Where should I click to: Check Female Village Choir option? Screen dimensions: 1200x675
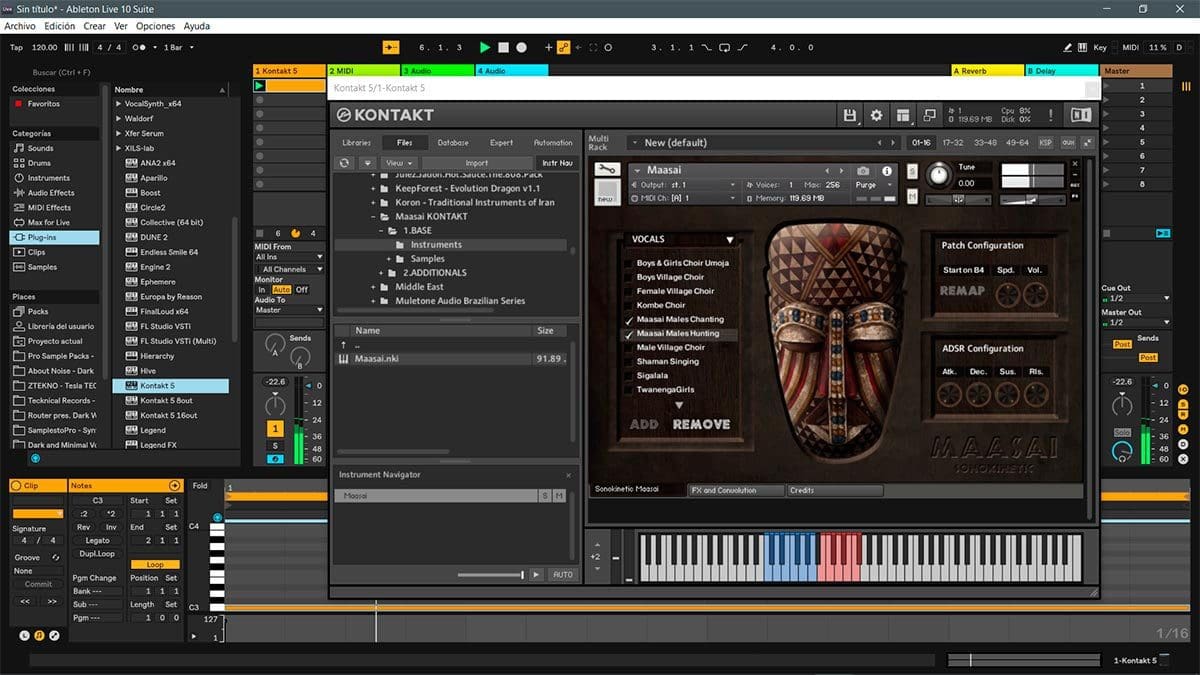click(x=629, y=291)
